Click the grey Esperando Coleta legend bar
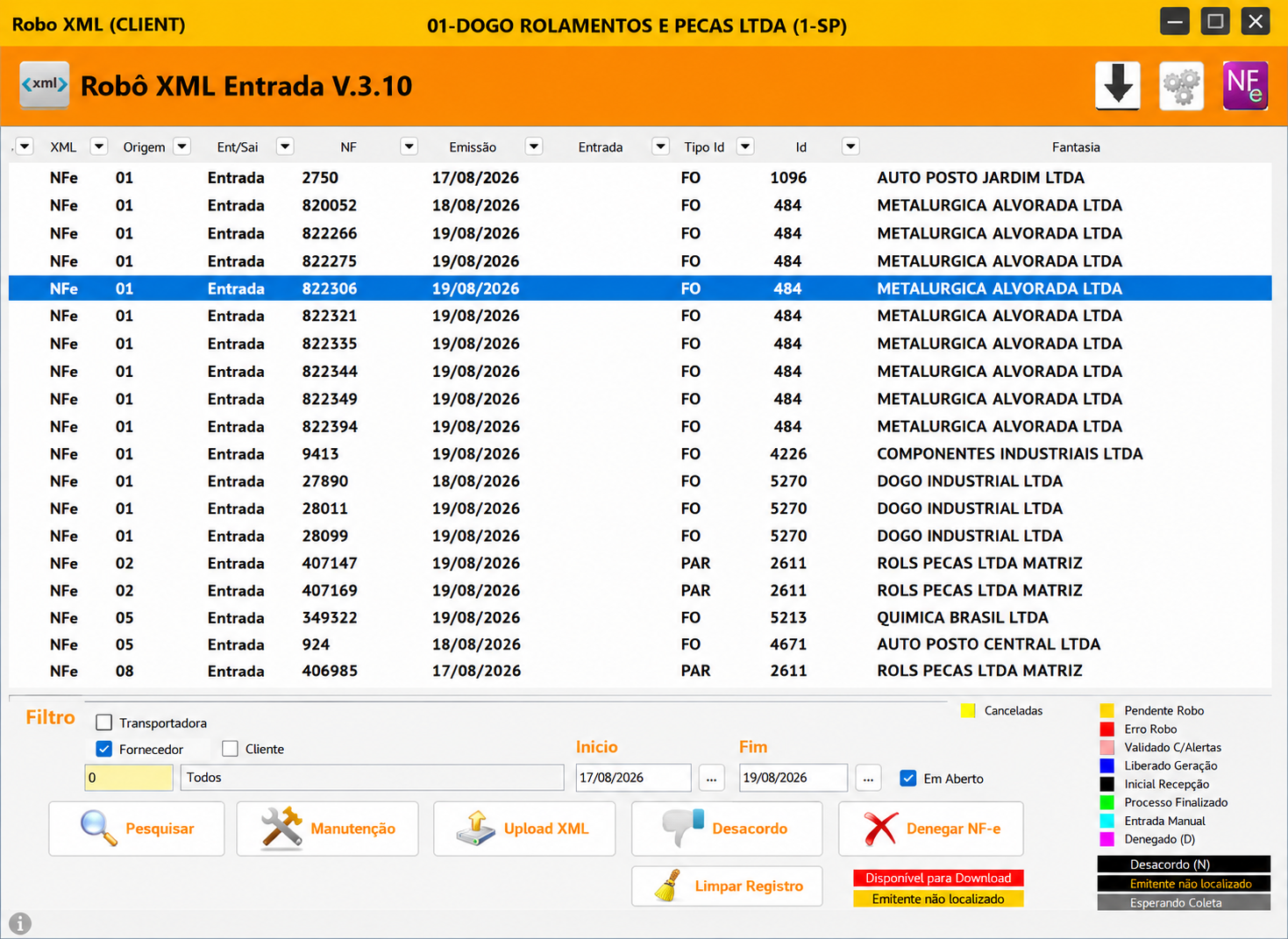 click(1184, 902)
